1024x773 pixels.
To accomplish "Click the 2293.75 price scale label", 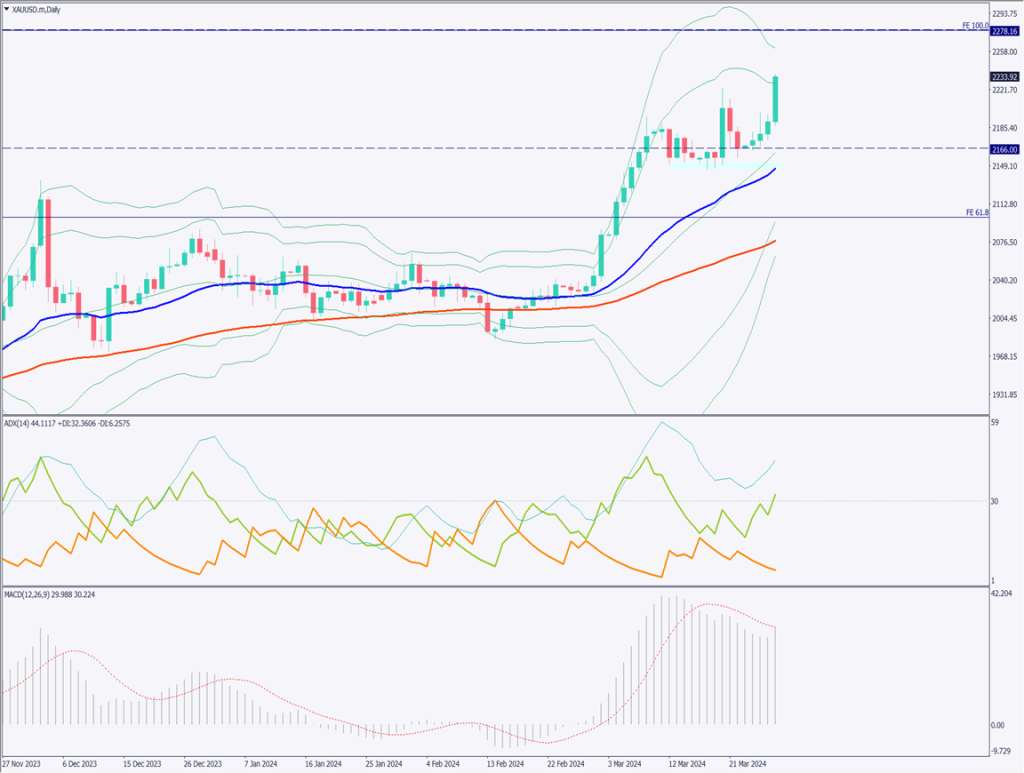I will [x=1003, y=14].
